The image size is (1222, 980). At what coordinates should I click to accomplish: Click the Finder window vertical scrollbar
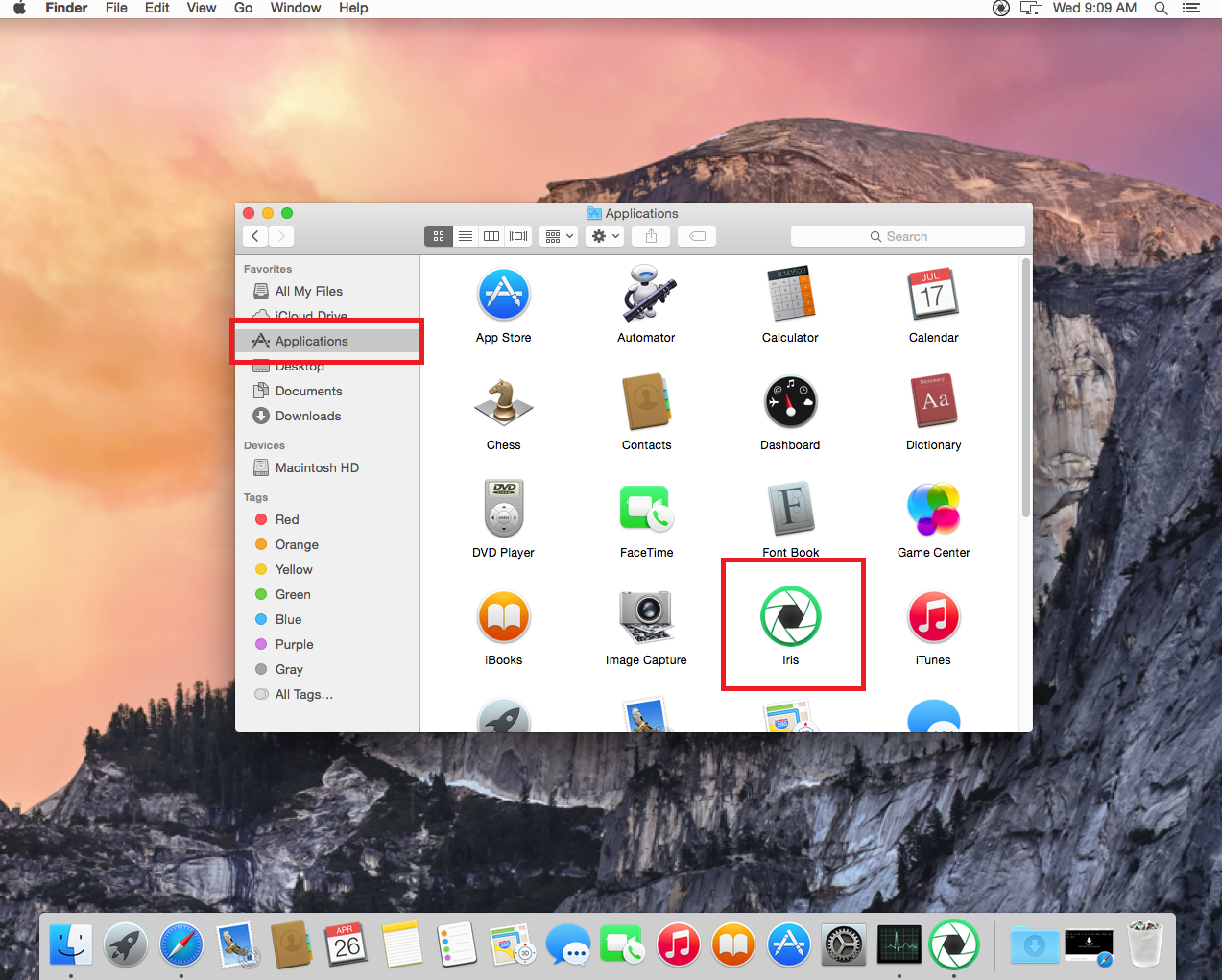[1026, 388]
